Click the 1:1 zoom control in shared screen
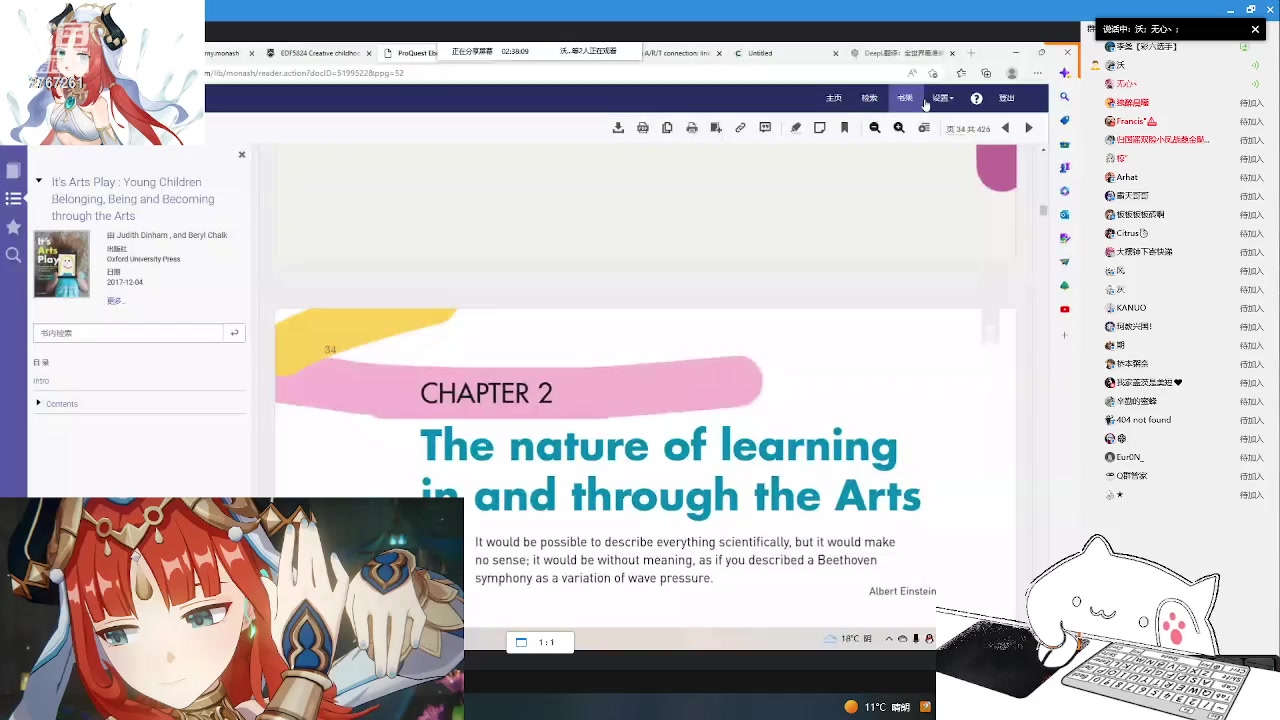The height and width of the screenshot is (720, 1280). click(540, 642)
